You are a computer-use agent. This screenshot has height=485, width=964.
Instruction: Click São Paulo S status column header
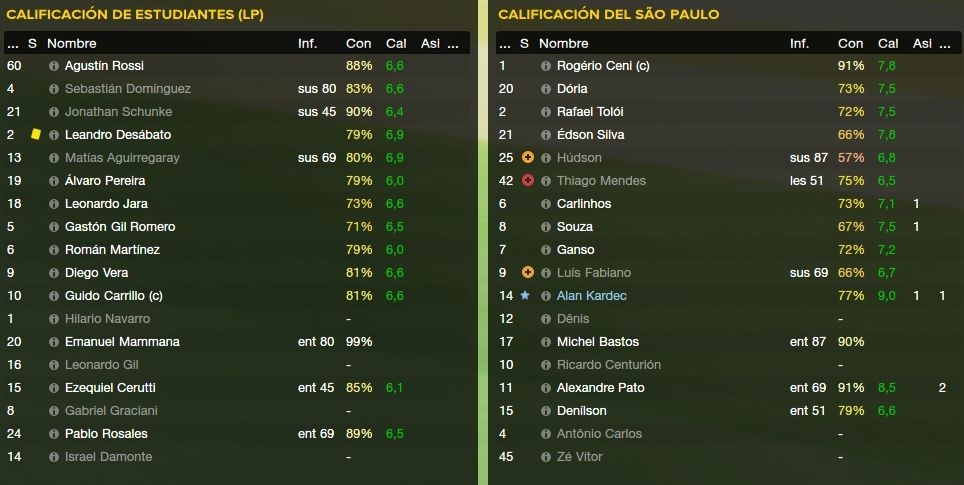coord(524,44)
